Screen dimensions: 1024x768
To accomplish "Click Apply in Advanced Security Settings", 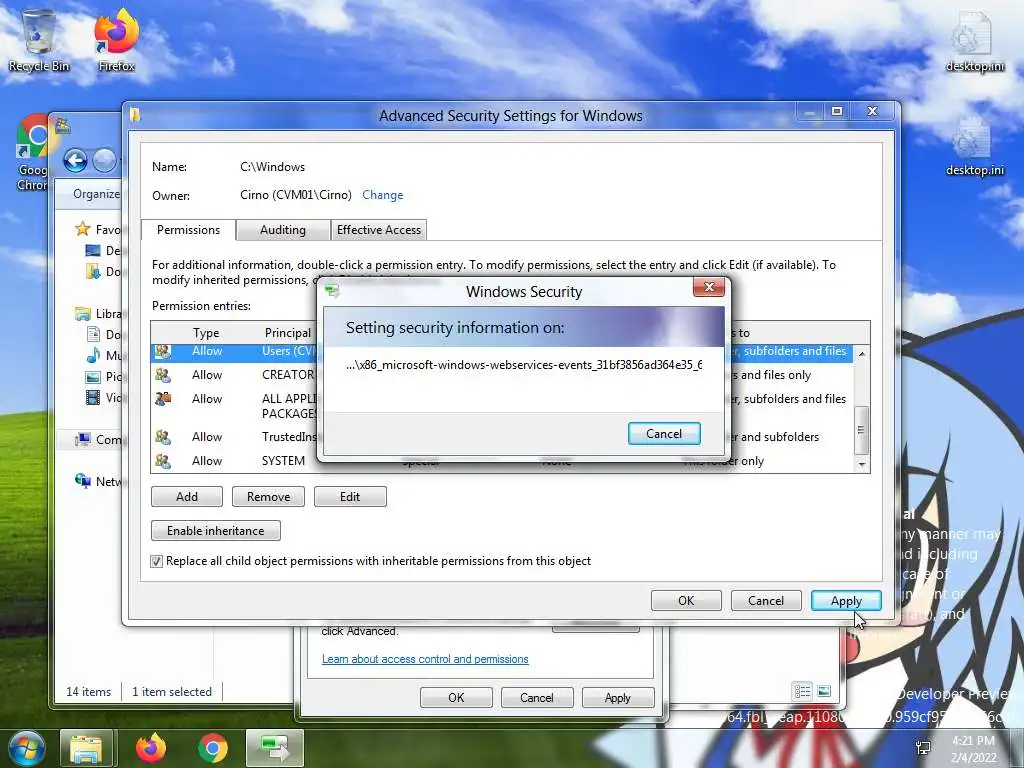I will click(x=846, y=601).
